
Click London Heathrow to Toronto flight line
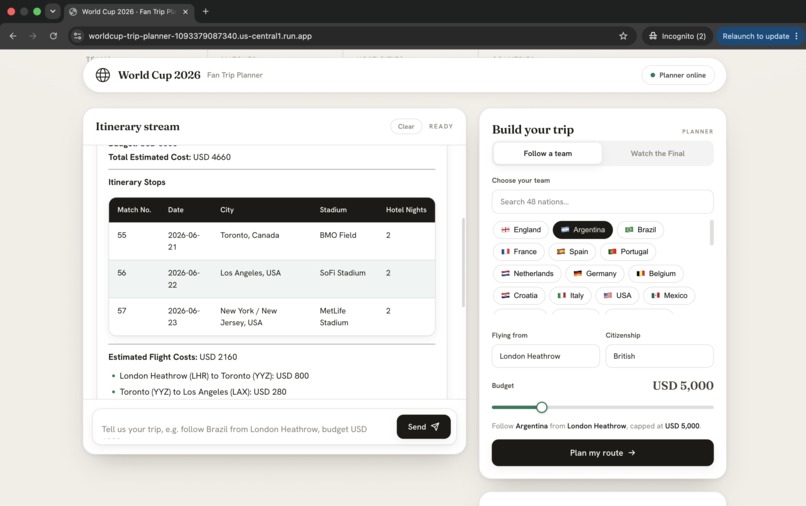point(214,376)
